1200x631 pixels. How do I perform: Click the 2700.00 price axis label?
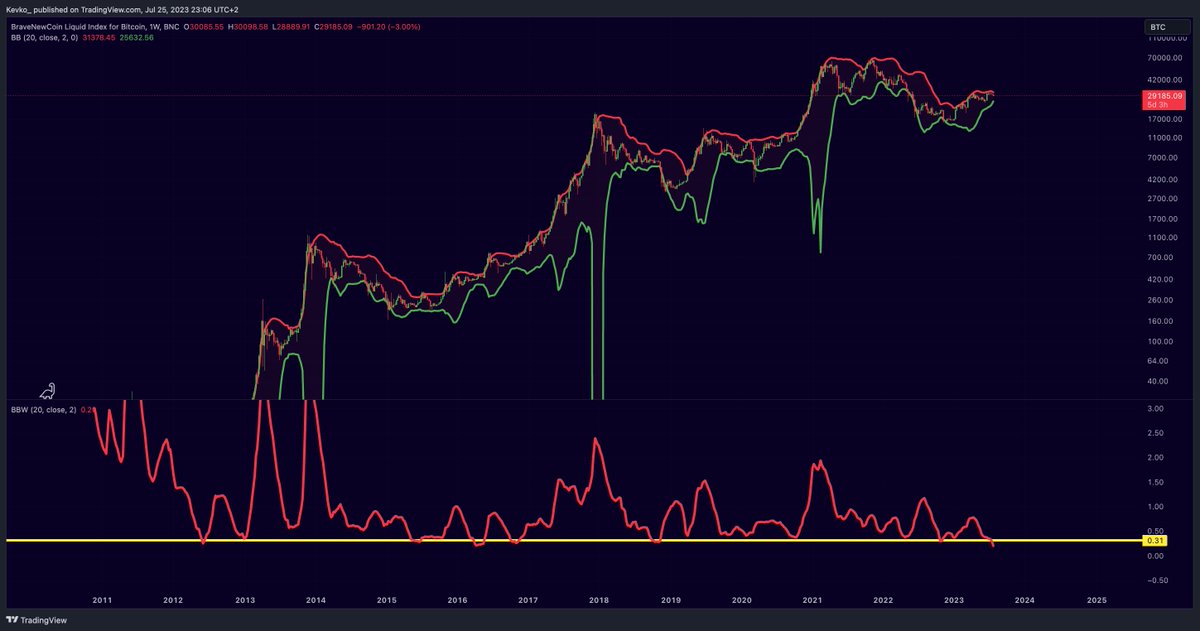tap(1163, 198)
